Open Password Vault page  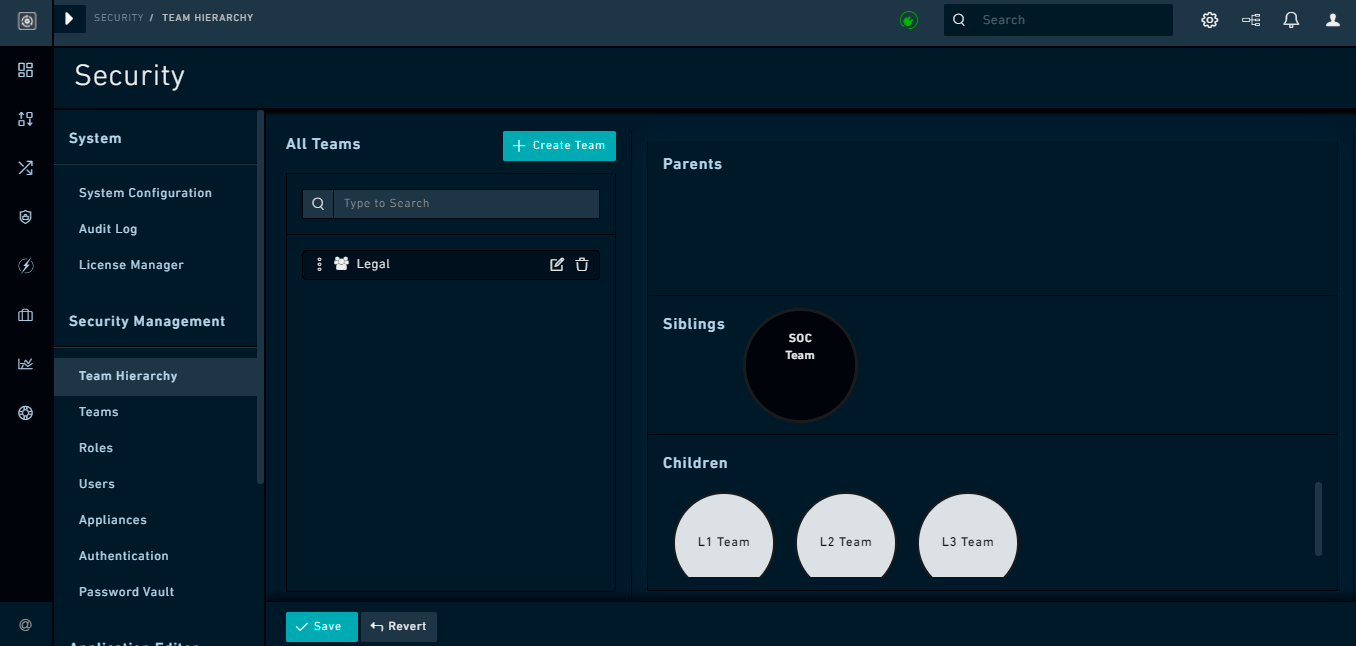coord(126,592)
